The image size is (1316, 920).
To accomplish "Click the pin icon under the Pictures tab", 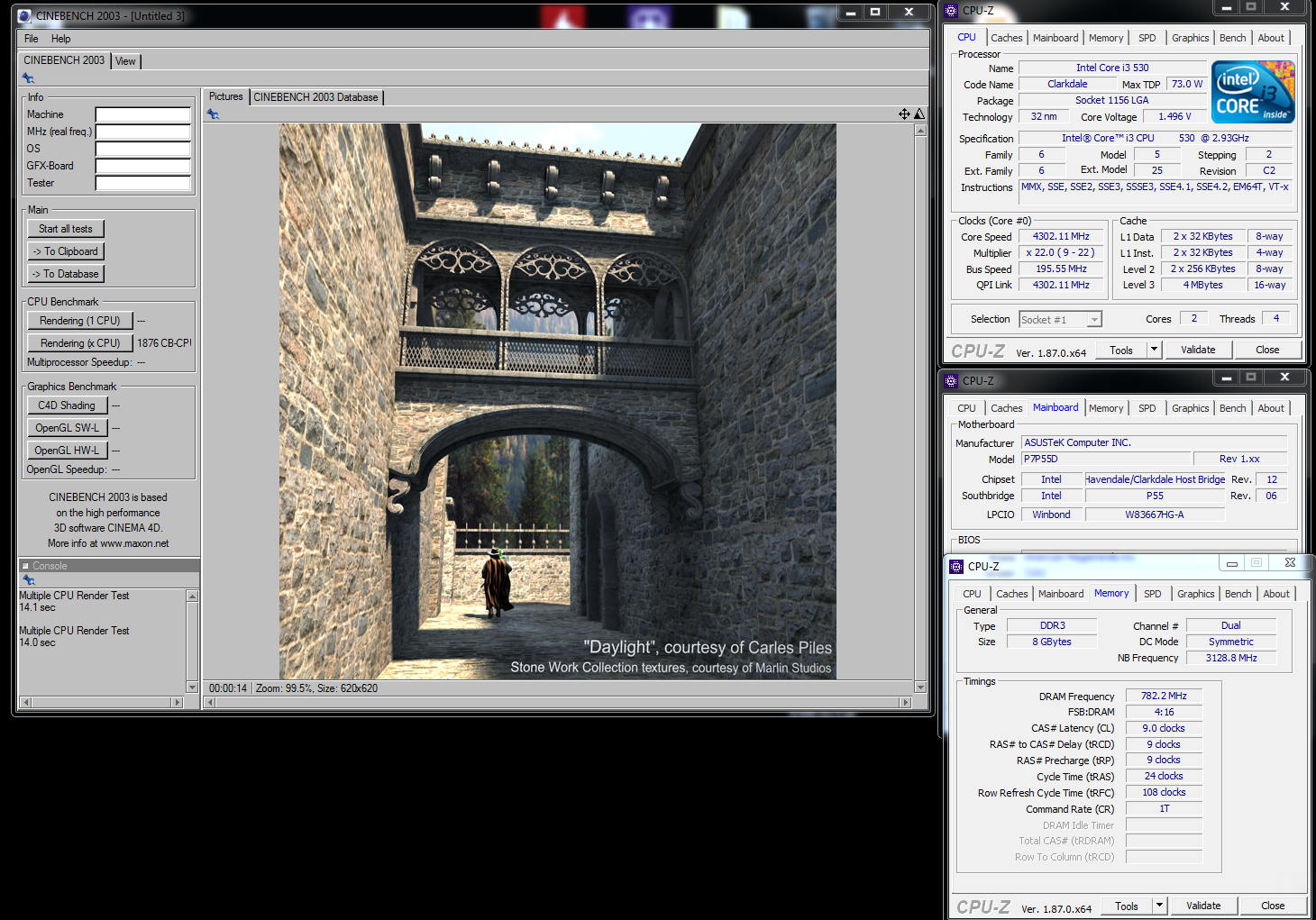I will (x=213, y=114).
